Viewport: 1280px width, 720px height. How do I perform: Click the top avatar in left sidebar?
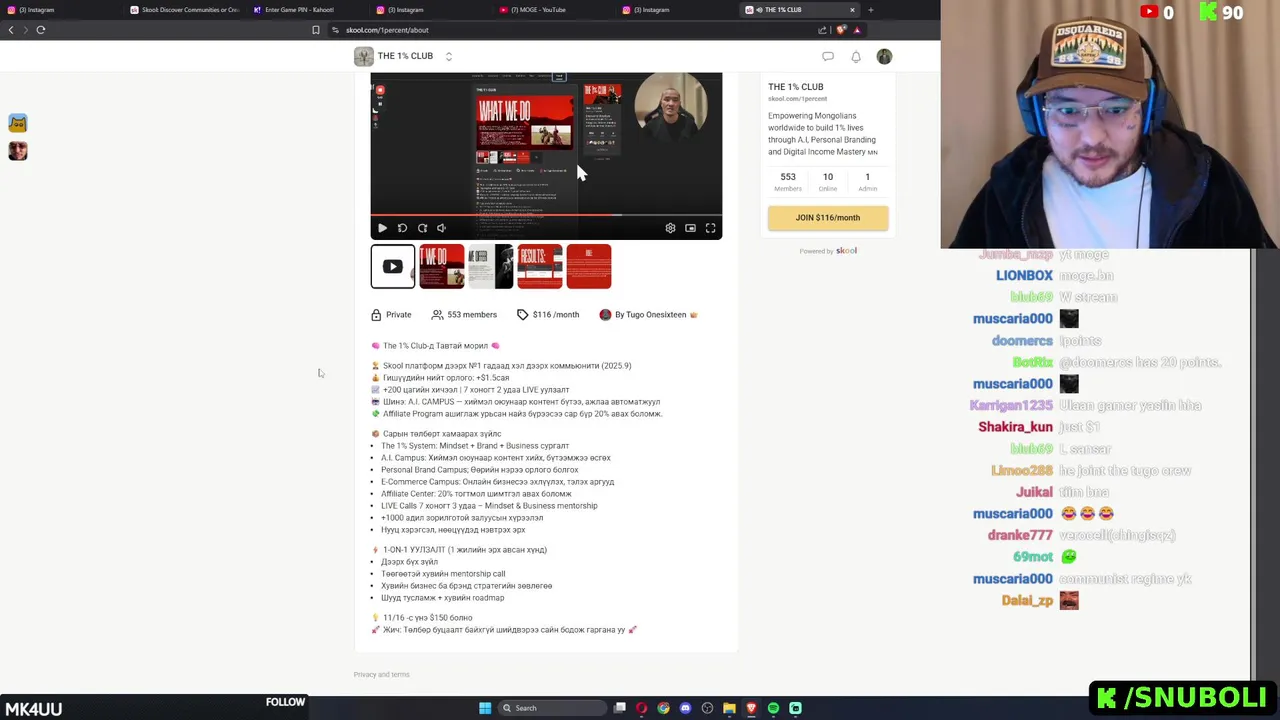(17, 123)
